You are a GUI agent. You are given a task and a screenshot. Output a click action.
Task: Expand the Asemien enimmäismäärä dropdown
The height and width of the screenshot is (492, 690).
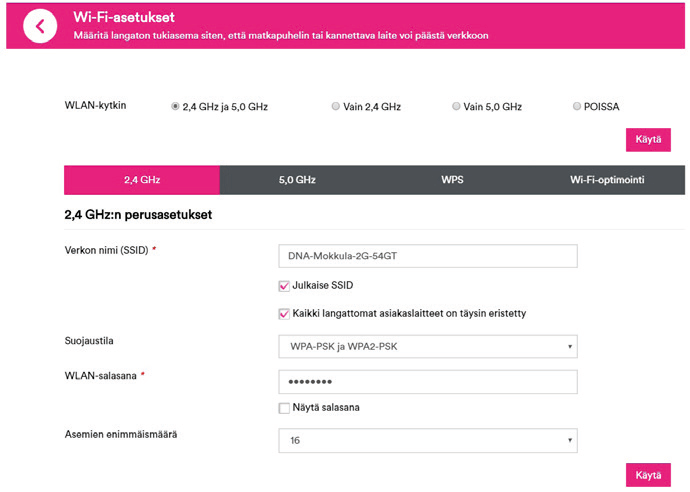tap(427, 439)
